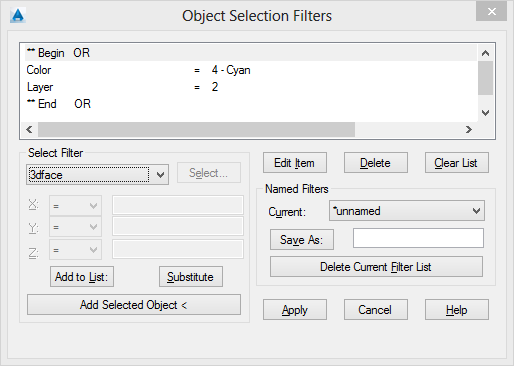Click the filter list scroll down arrow
514x366 pixels.
click(485, 113)
